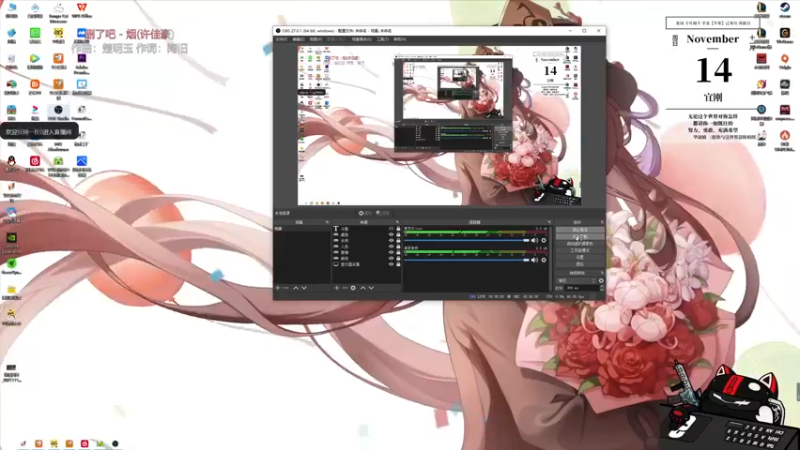Screen dimensions: 800x450
Task: Undock the Controls panel via header icon
Action: (602, 222)
